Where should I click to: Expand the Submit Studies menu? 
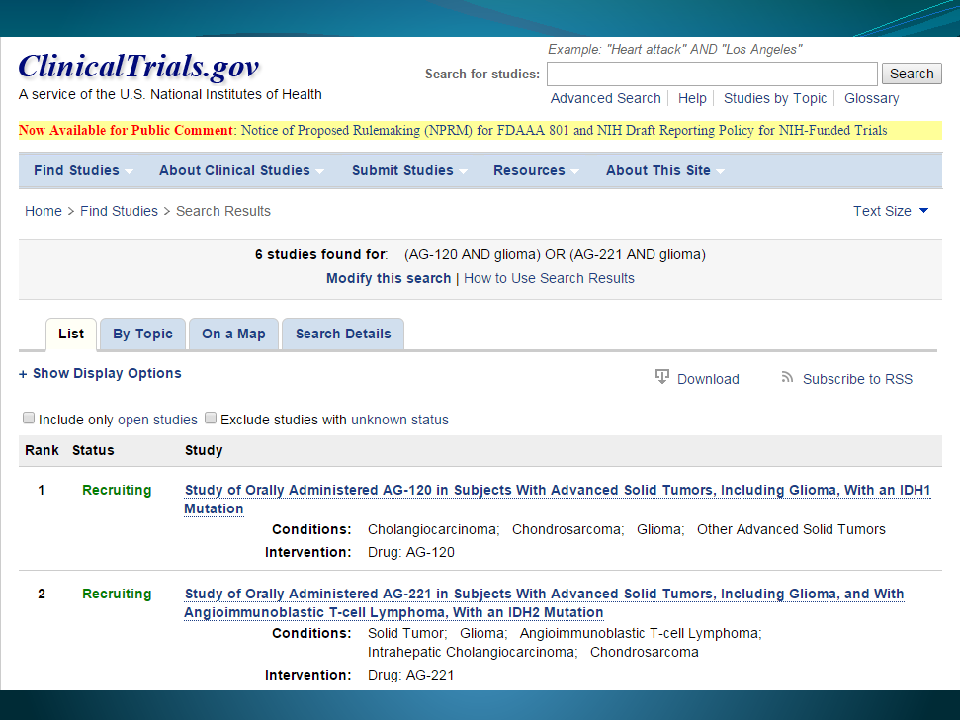click(x=409, y=170)
